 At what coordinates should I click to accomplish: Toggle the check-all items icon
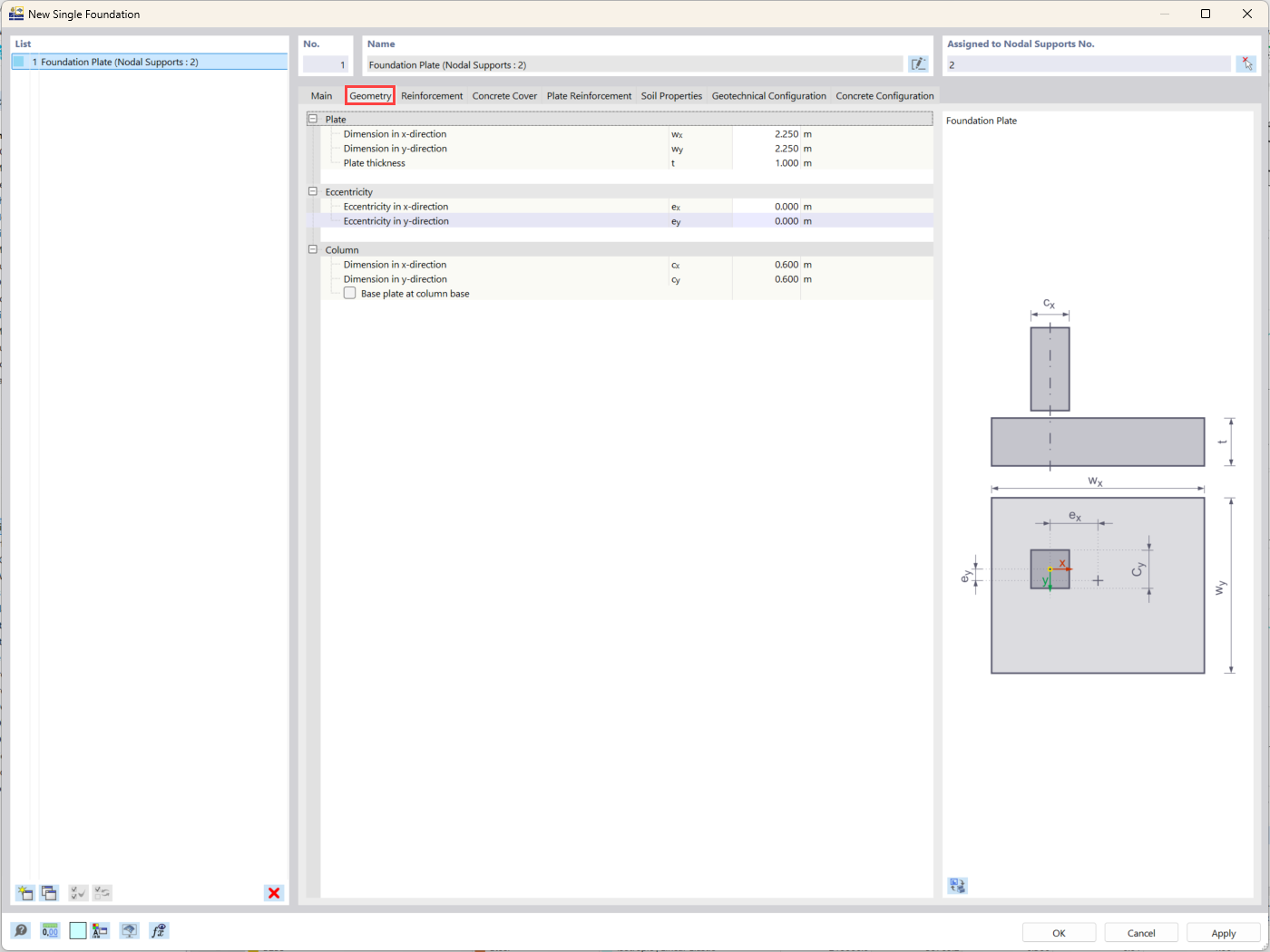point(78,892)
